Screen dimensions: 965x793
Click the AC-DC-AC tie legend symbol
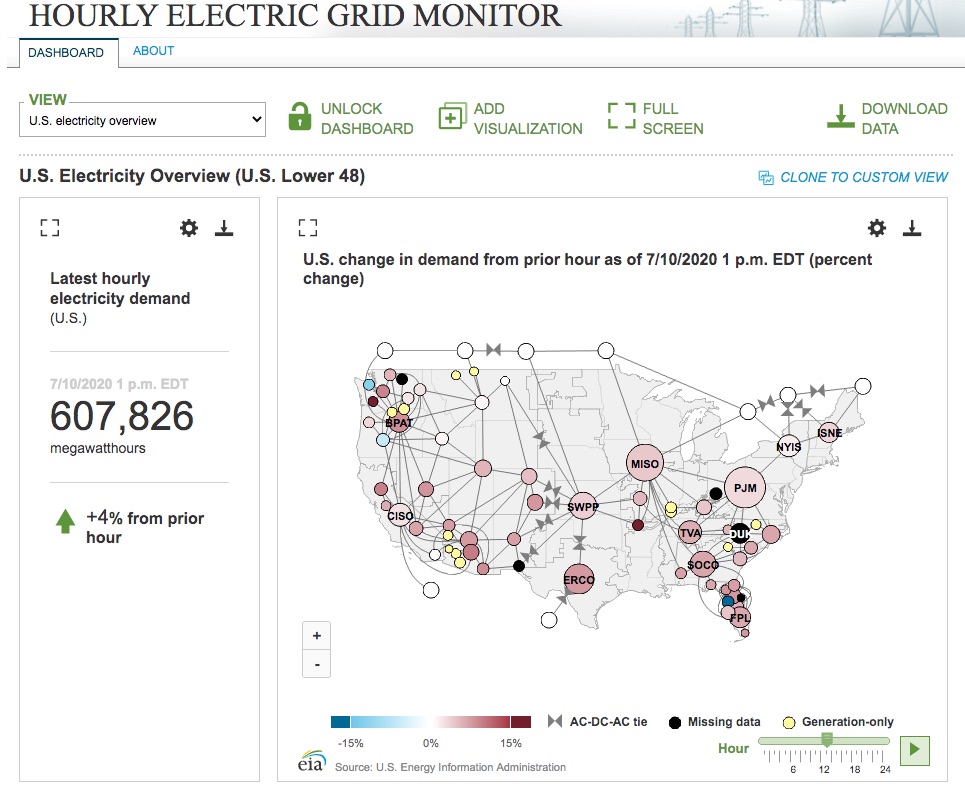pos(555,721)
